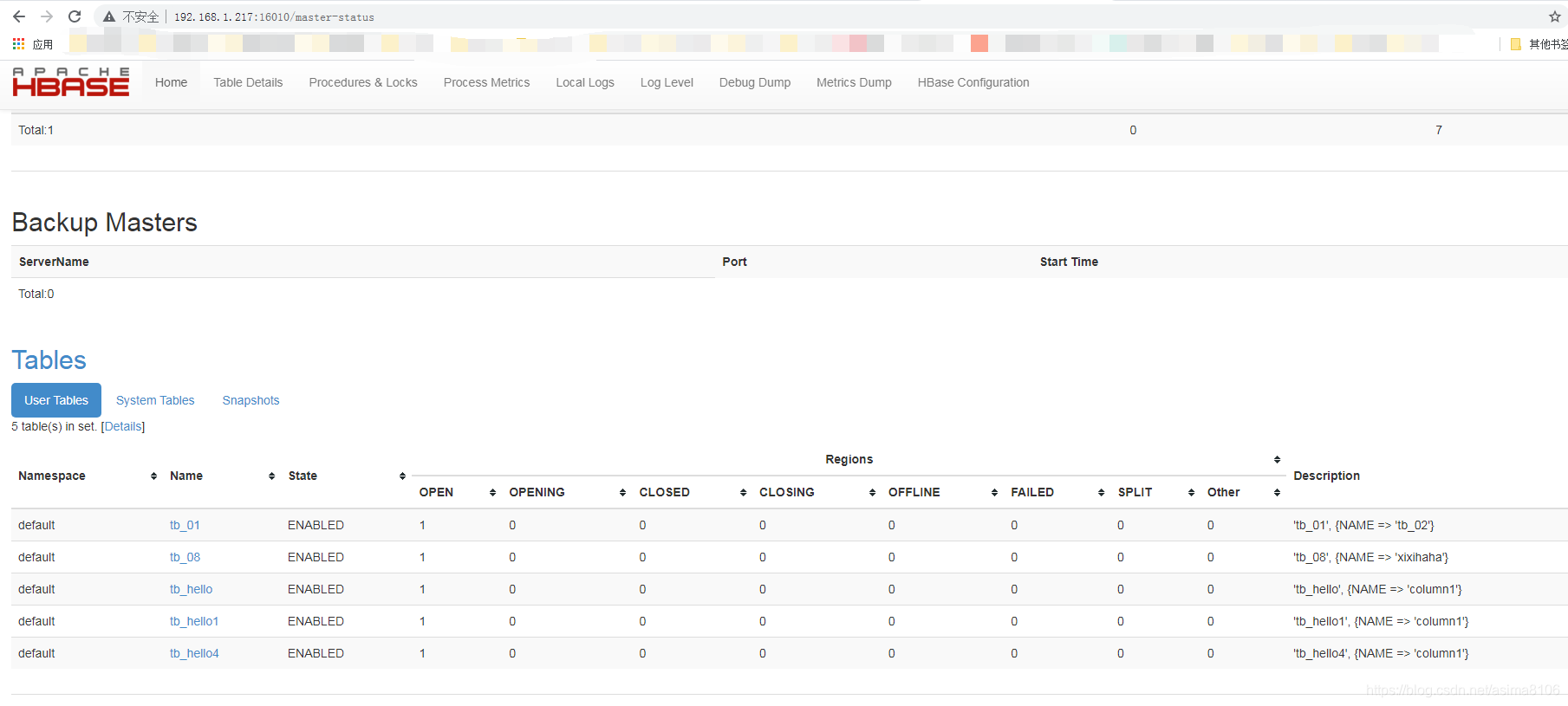Sort by Regions header arrows
The image size is (1568, 706).
point(1277,459)
